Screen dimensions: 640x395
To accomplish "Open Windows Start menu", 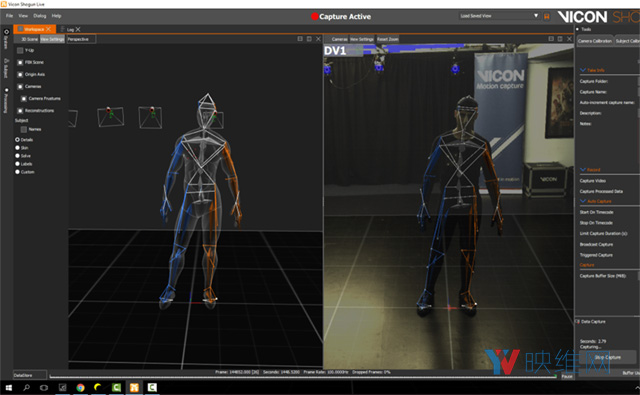I will (x=9, y=388).
